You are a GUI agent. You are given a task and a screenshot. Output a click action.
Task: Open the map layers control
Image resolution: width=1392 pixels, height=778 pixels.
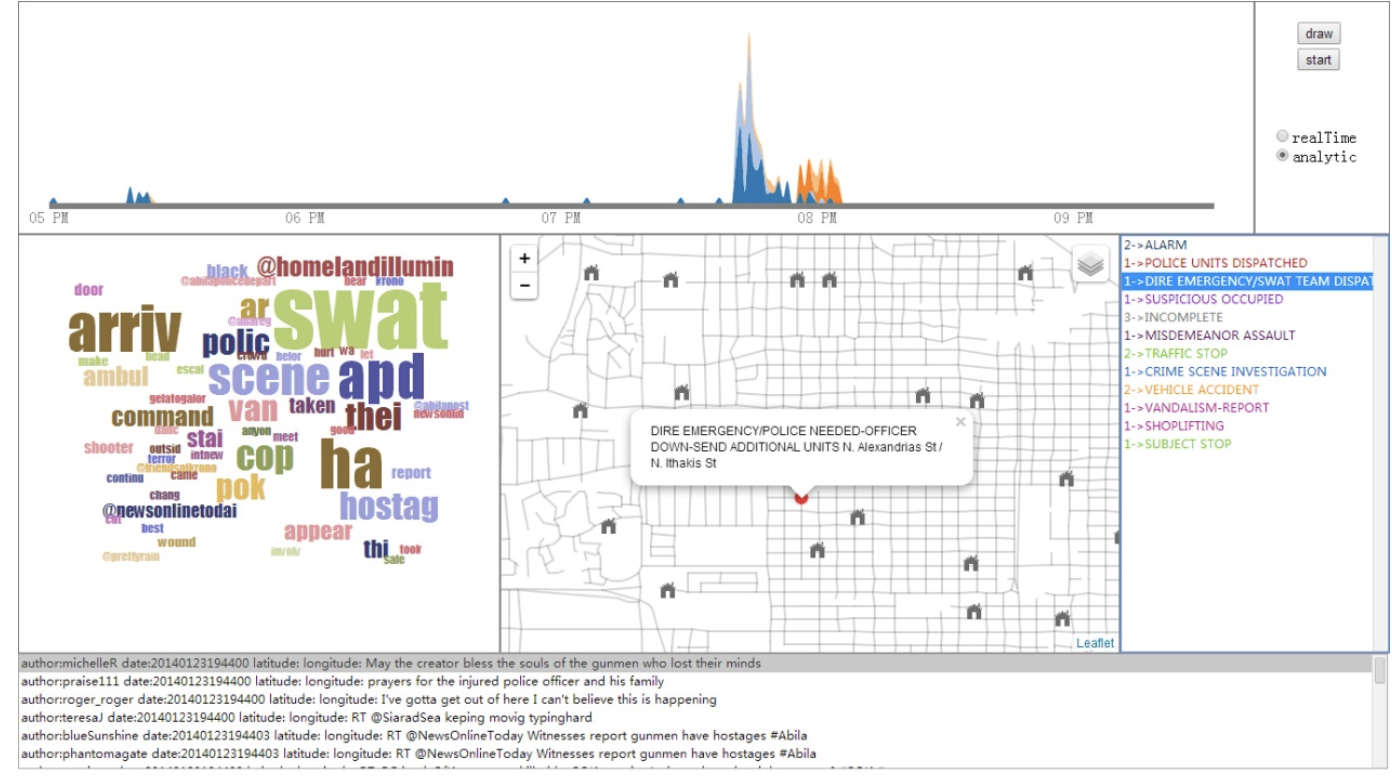click(x=1091, y=264)
